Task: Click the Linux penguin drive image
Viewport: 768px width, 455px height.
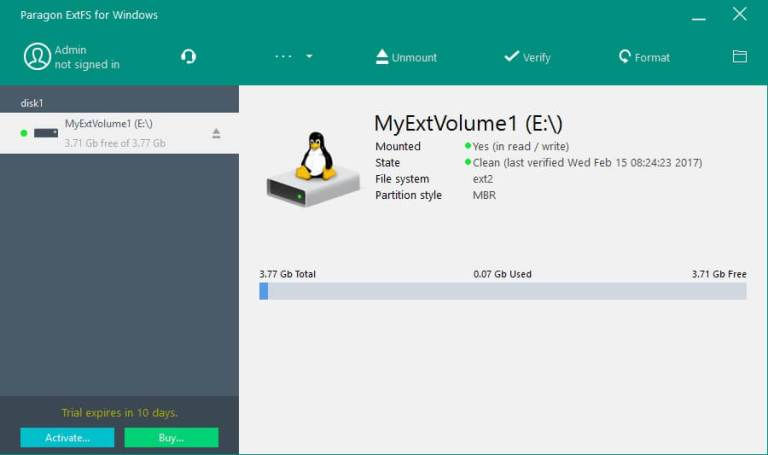Action: [313, 169]
